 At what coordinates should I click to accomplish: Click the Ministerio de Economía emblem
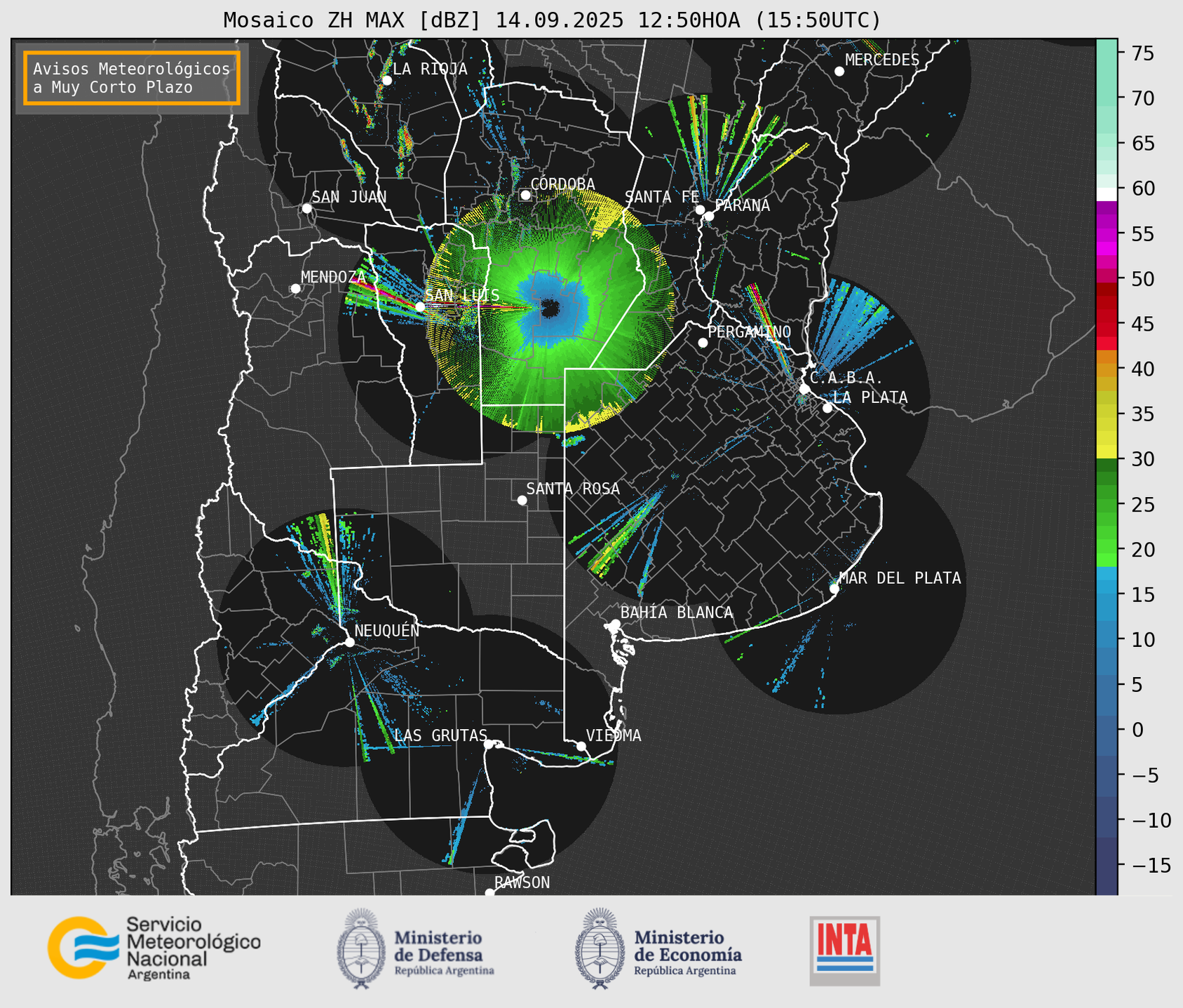(600, 949)
